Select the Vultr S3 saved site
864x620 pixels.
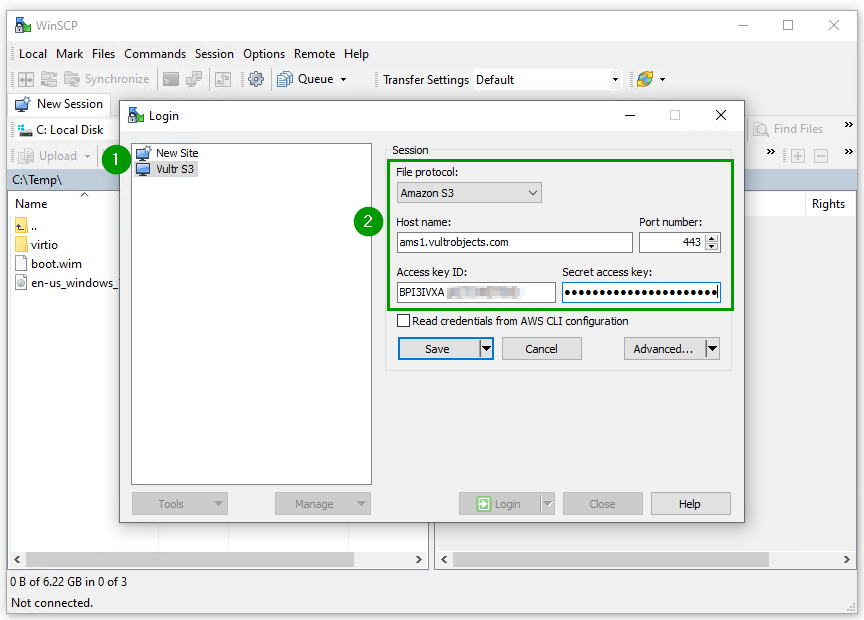point(173,167)
